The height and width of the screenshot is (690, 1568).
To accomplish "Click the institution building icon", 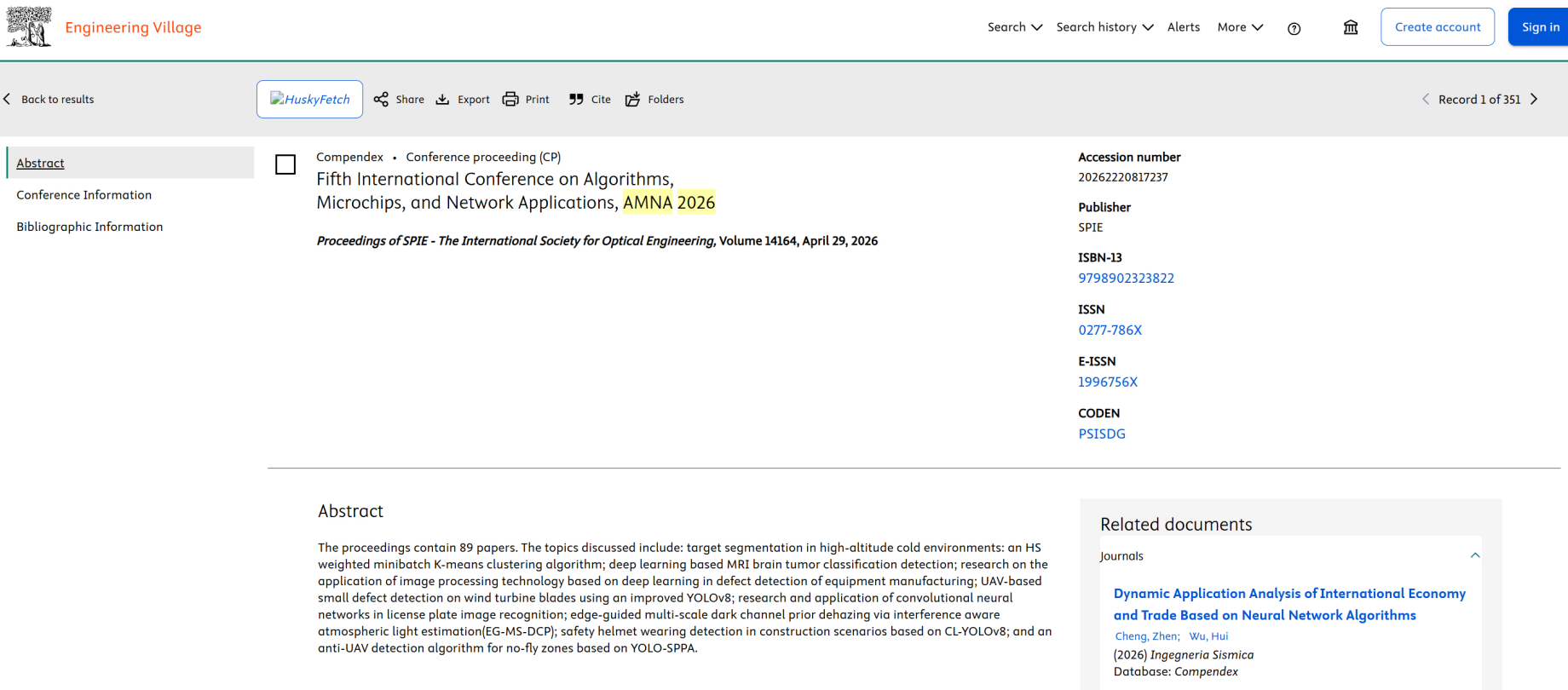I will pyautogui.click(x=1351, y=27).
